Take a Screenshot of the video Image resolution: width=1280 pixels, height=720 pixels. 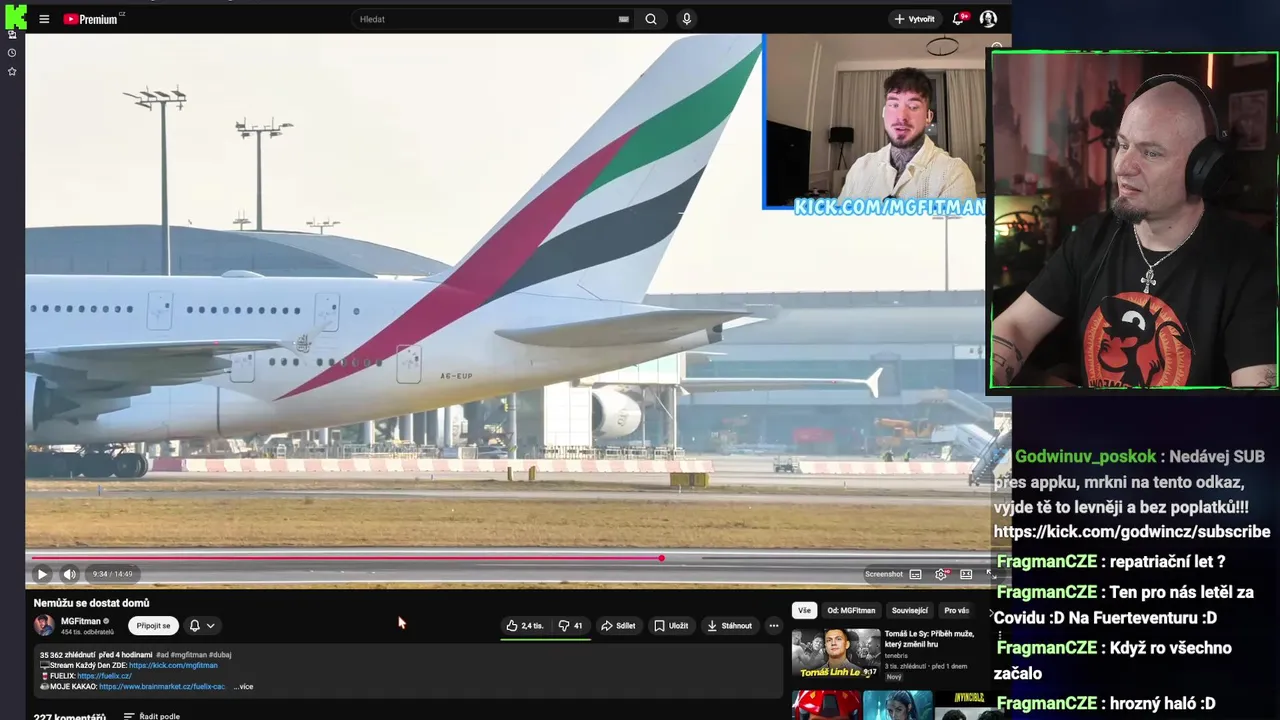click(x=884, y=574)
